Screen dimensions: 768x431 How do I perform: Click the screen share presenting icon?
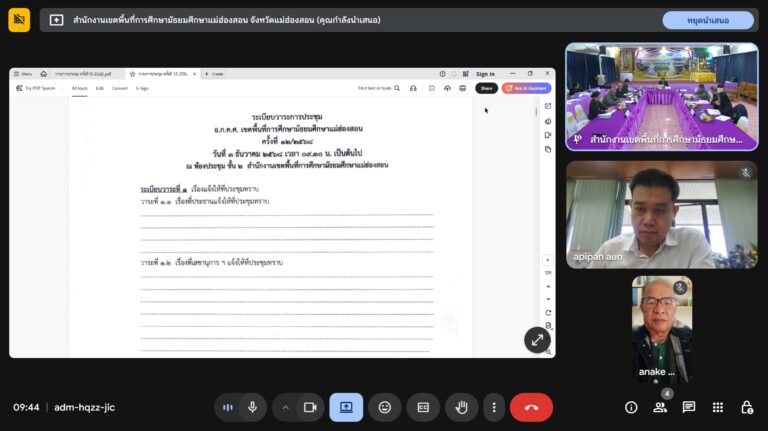click(x=346, y=407)
